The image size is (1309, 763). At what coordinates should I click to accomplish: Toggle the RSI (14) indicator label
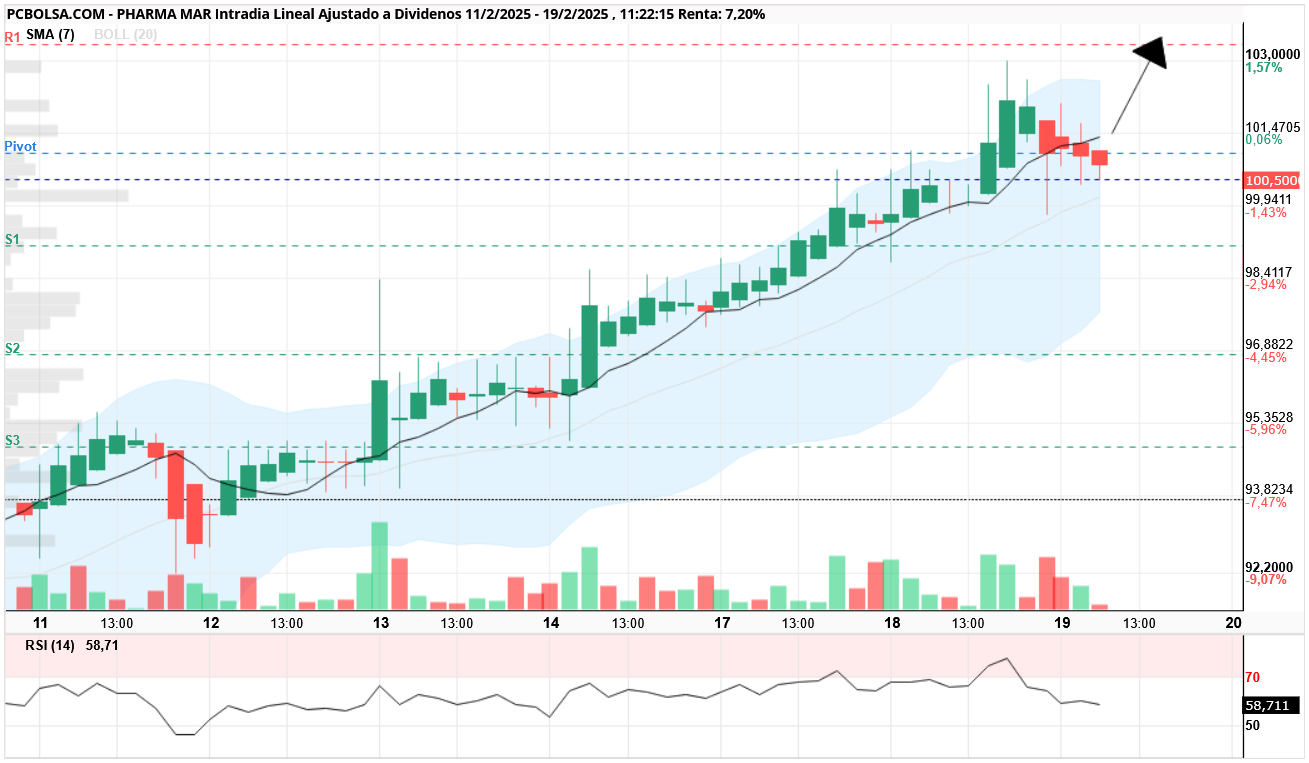[x=50, y=645]
